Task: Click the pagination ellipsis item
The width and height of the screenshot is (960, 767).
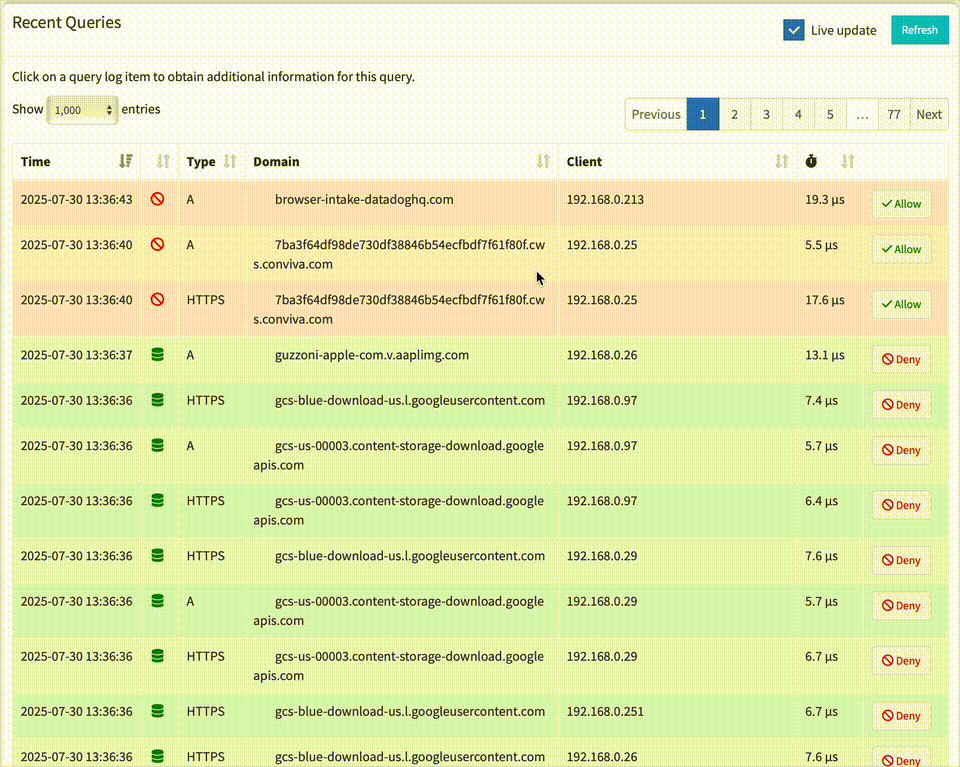Action: click(x=862, y=114)
